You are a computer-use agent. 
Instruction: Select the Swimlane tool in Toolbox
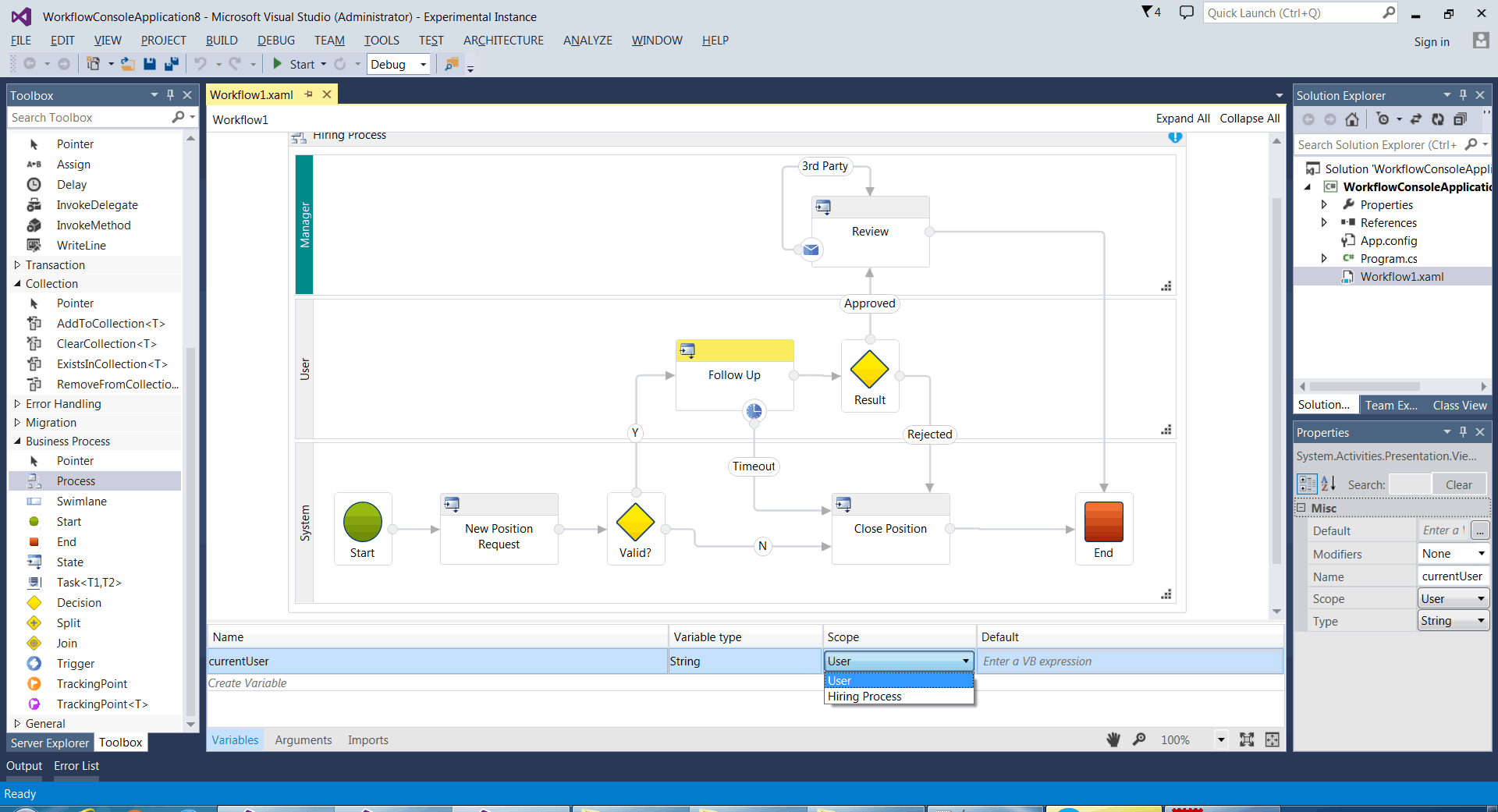coord(81,502)
